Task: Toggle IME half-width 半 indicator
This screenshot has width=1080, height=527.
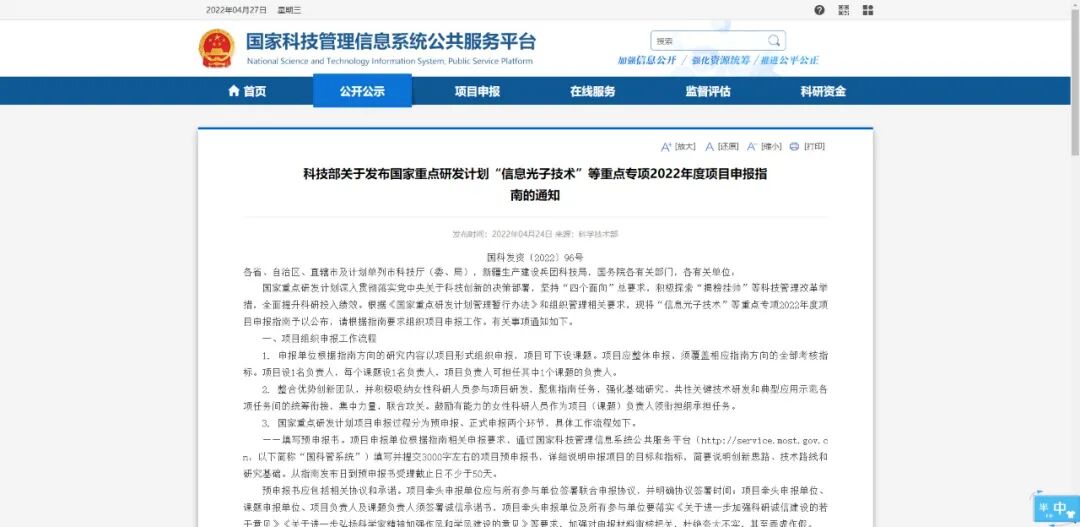Action: [1043, 508]
